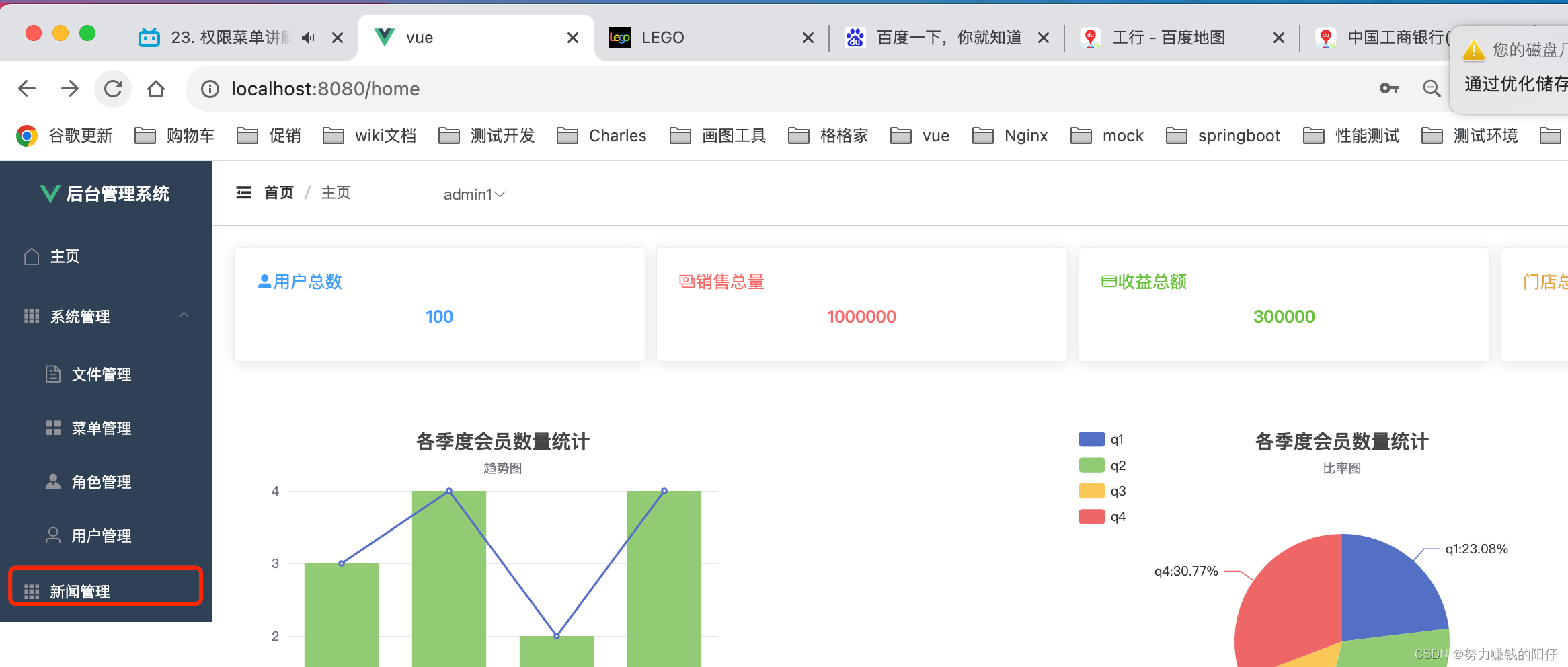
Task: Click the user icon in 用户总数 card
Action: coord(265,282)
